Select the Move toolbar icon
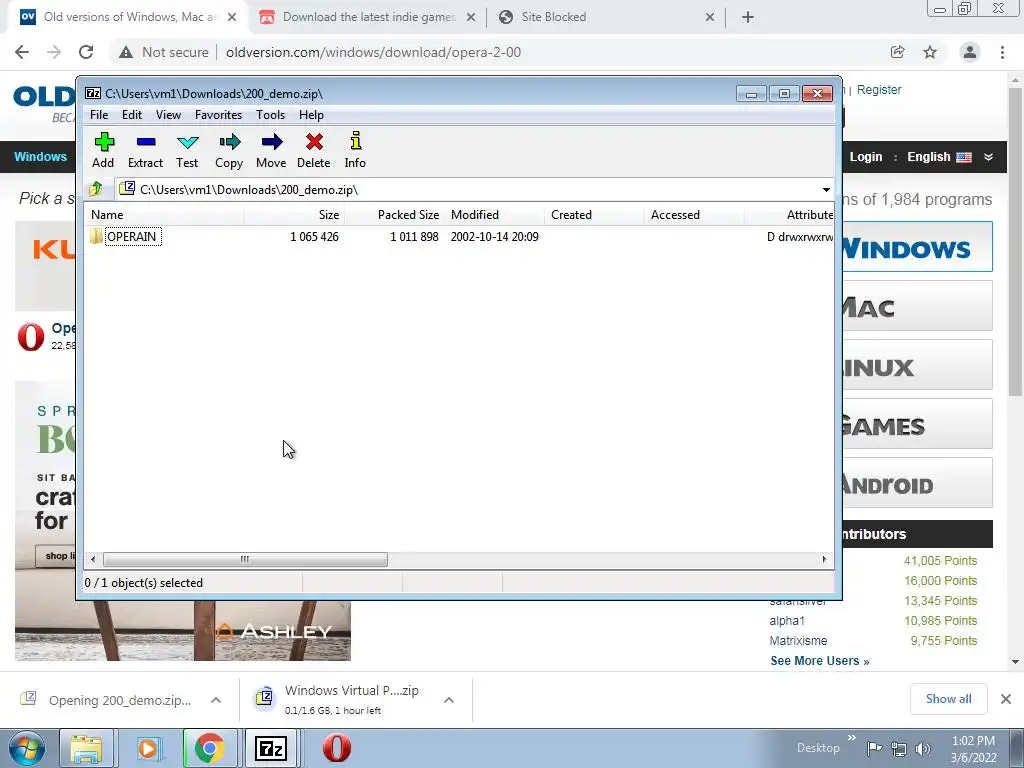Image resolution: width=1024 pixels, height=768 pixels. coord(271,150)
